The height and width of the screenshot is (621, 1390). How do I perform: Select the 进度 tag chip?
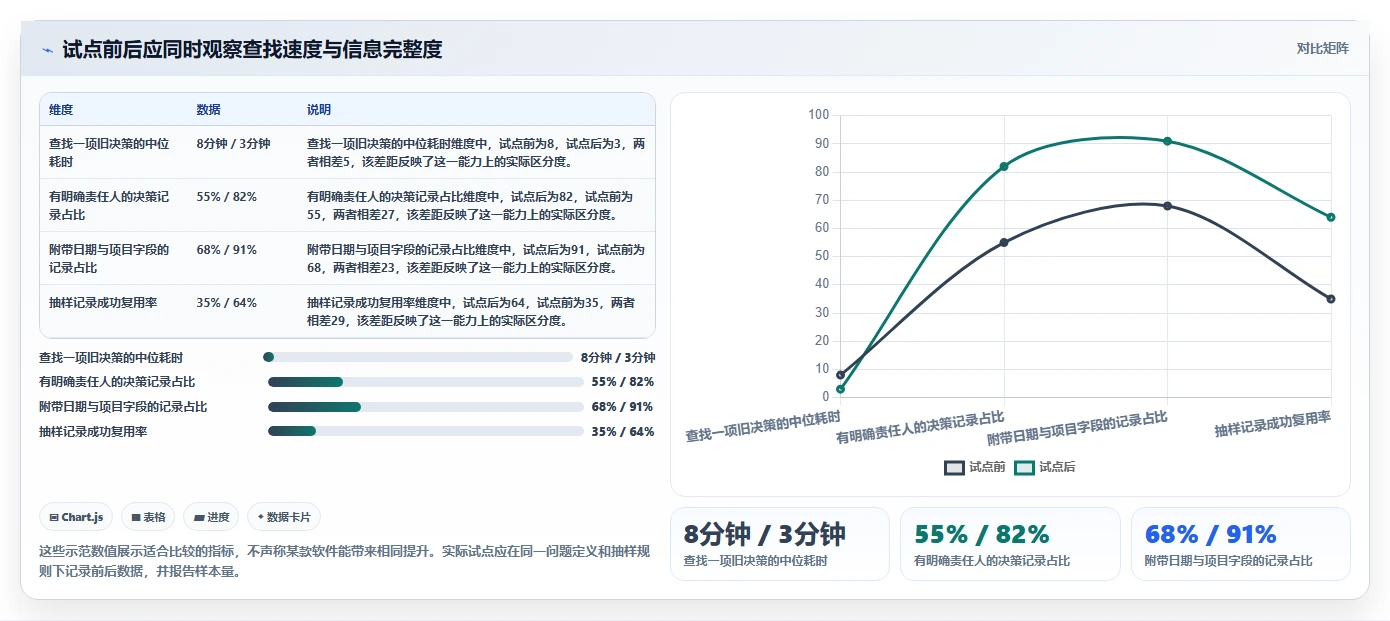tap(211, 517)
